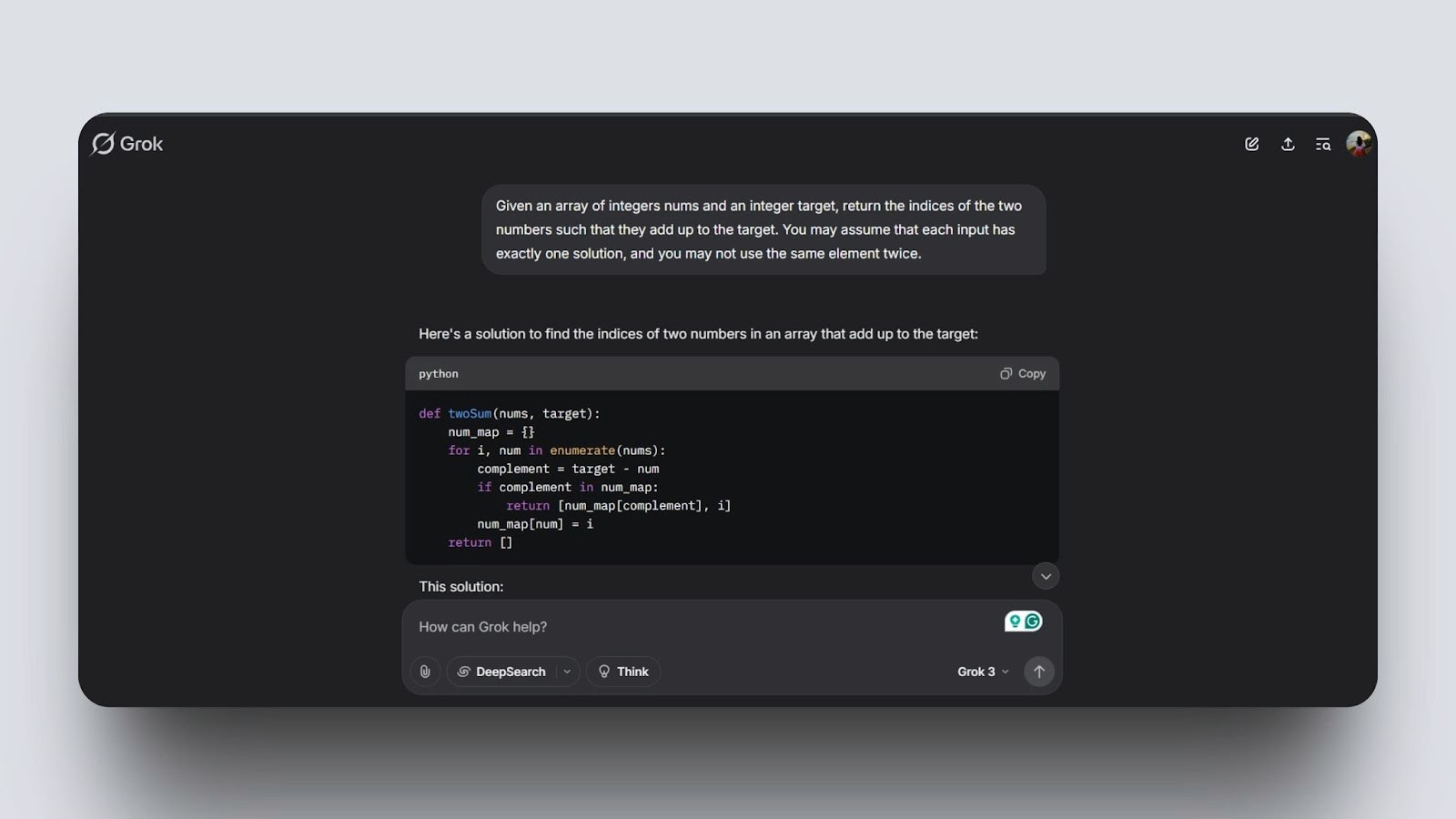
Task: Open the user profile avatar
Action: pos(1359,144)
